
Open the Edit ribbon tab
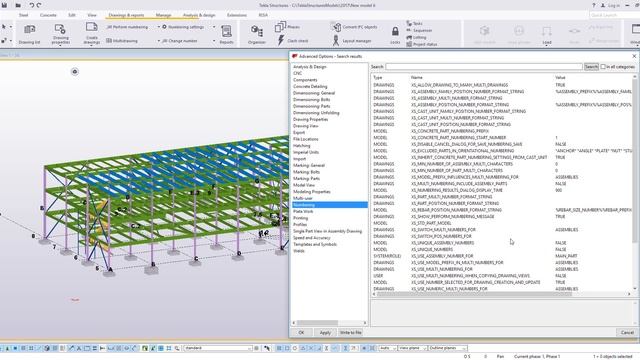pyautogui.click(x=72, y=15)
